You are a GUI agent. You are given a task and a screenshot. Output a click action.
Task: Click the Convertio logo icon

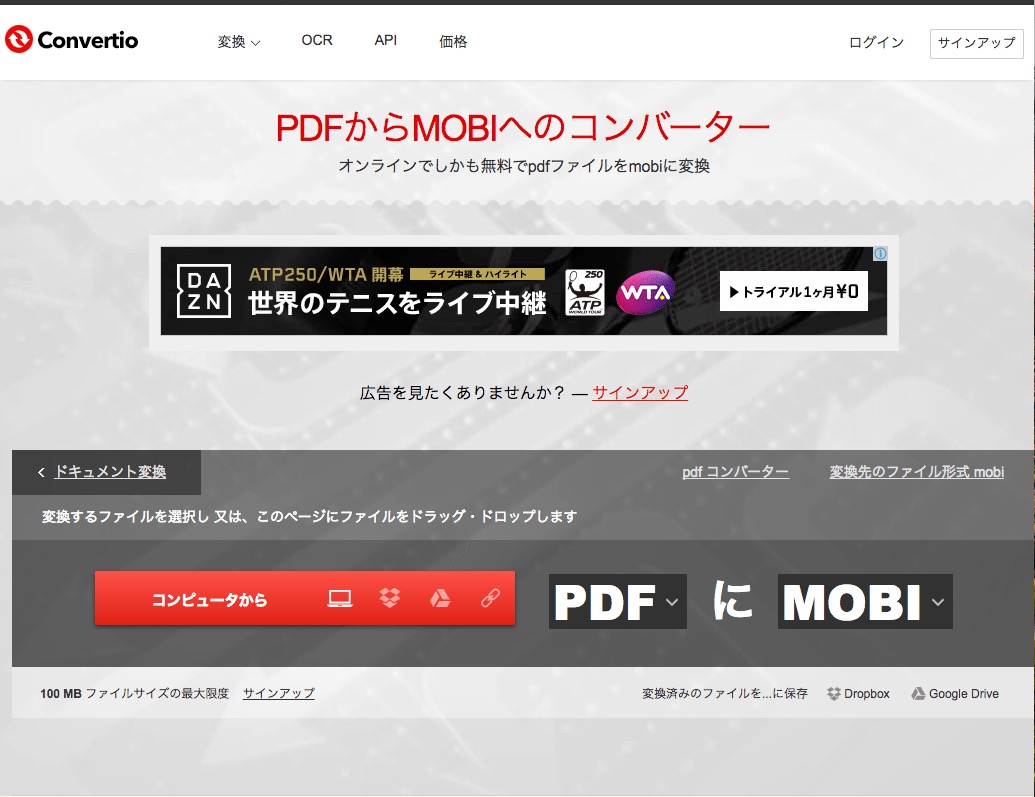(x=19, y=40)
